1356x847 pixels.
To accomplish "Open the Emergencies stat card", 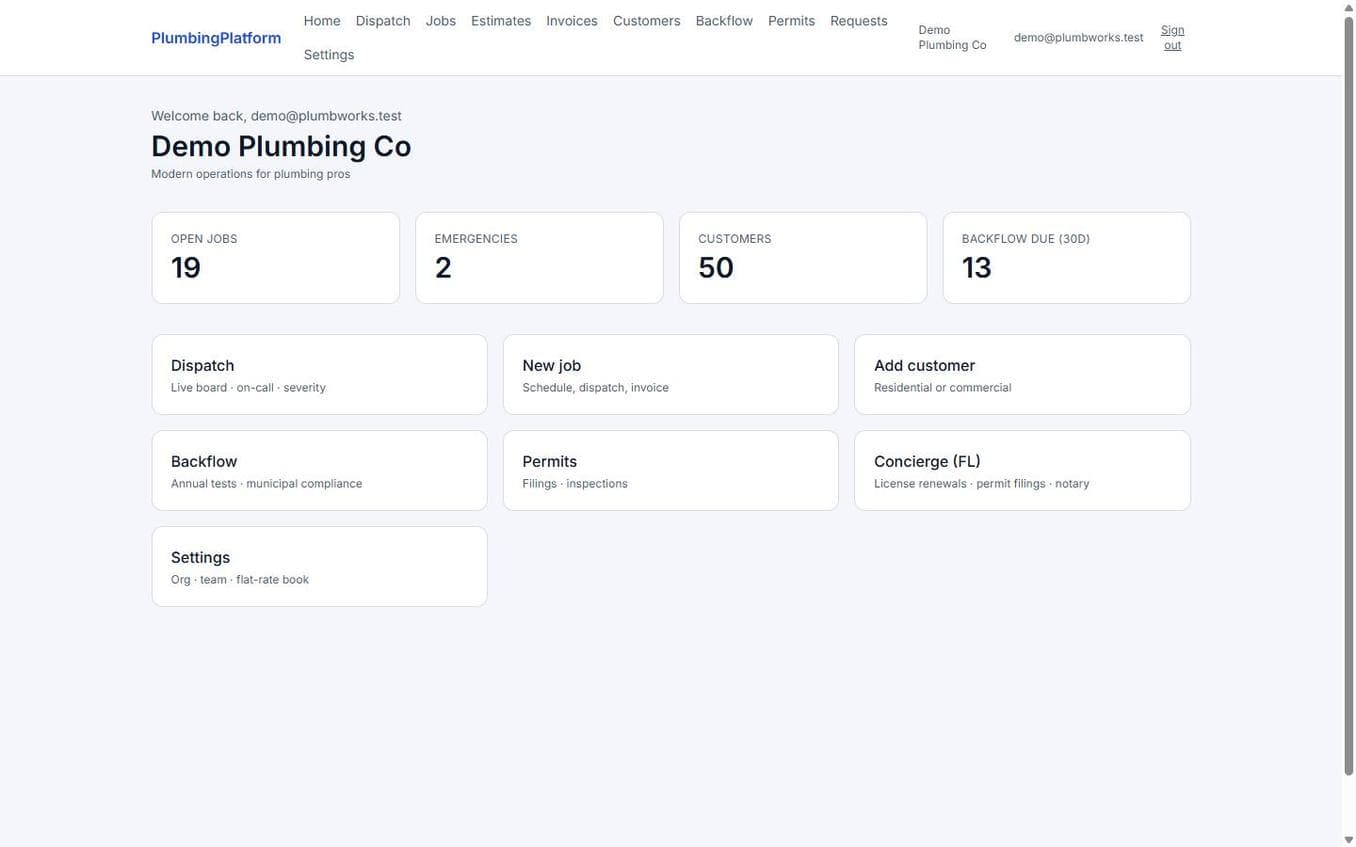I will point(539,258).
